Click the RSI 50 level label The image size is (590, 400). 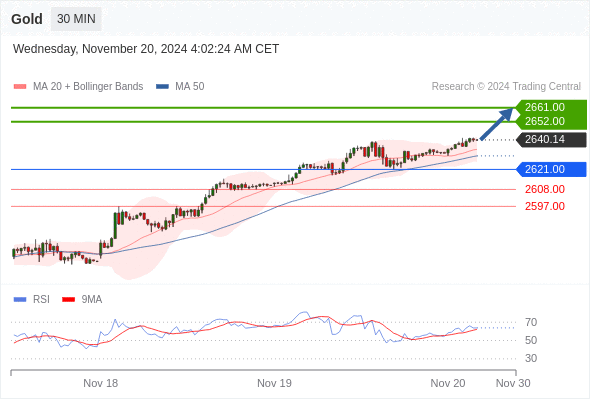531,340
